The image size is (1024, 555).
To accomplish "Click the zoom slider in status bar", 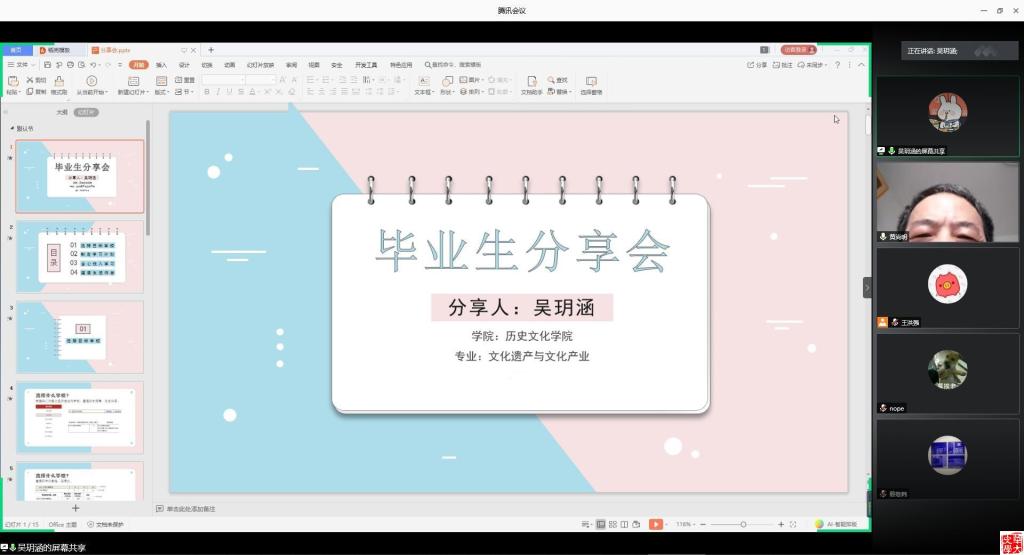I will click(743, 524).
